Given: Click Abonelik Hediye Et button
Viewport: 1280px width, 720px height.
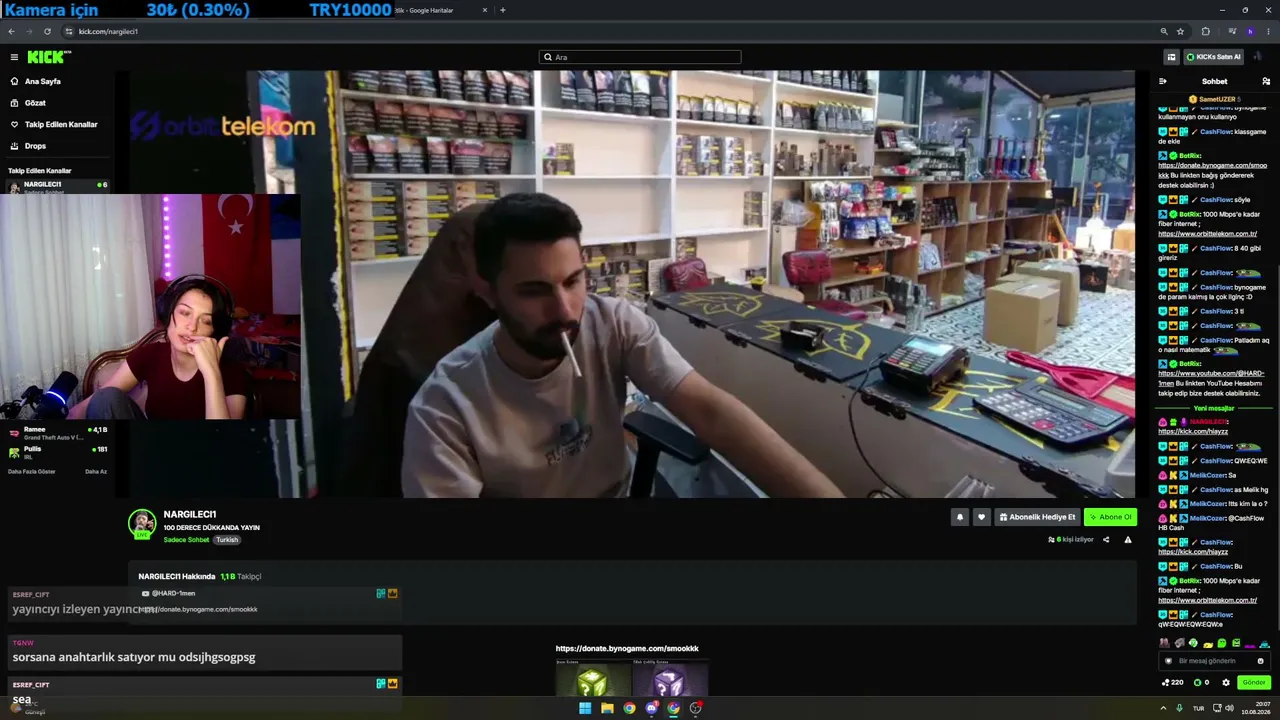Looking at the screenshot, I should click(x=1037, y=517).
